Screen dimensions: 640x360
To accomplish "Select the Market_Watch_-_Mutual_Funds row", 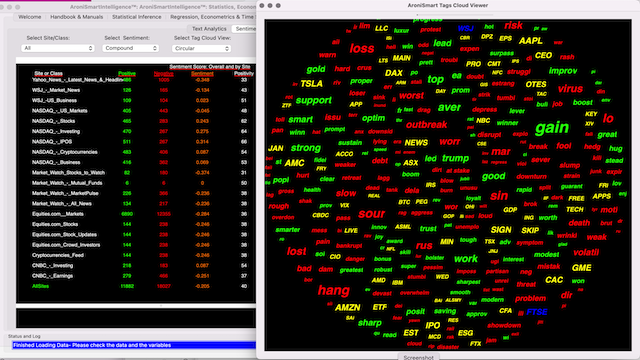I will (x=136, y=183).
